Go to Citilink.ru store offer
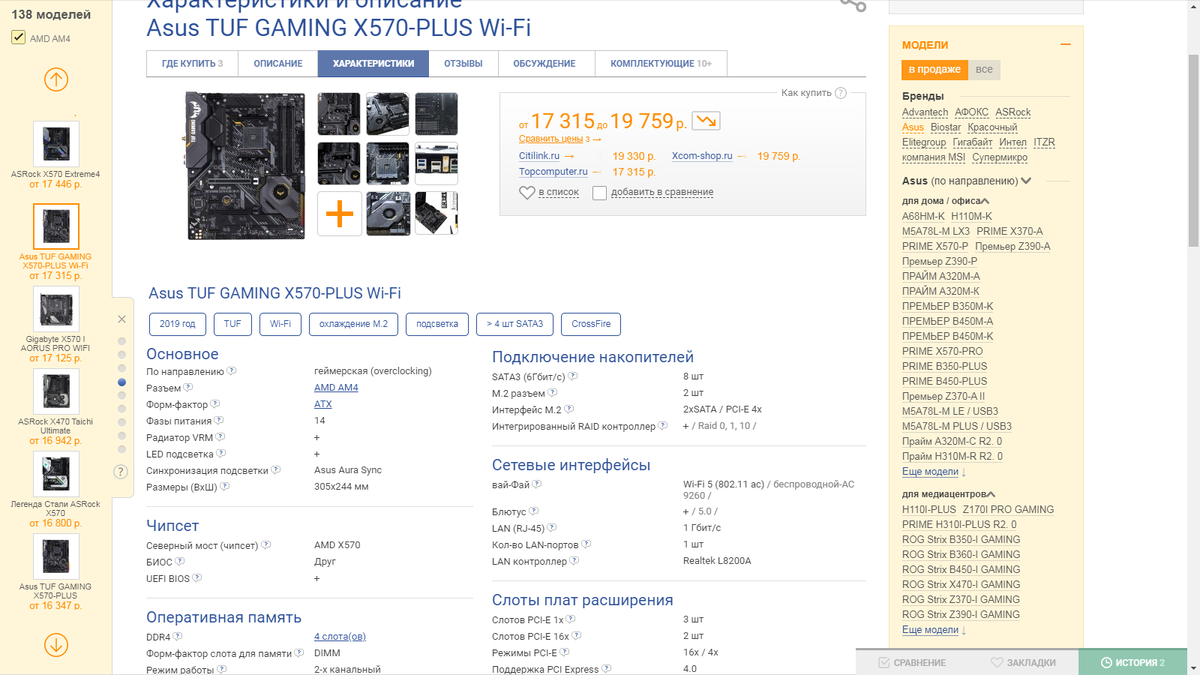This screenshot has height=675, width=1200. (539, 156)
